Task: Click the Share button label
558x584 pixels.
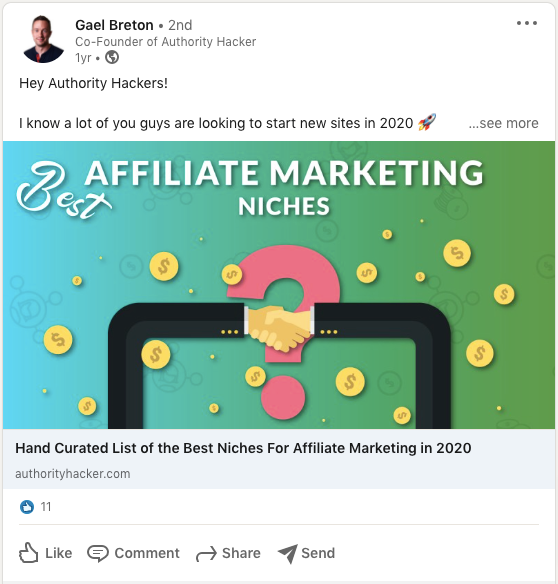Action: (x=241, y=553)
